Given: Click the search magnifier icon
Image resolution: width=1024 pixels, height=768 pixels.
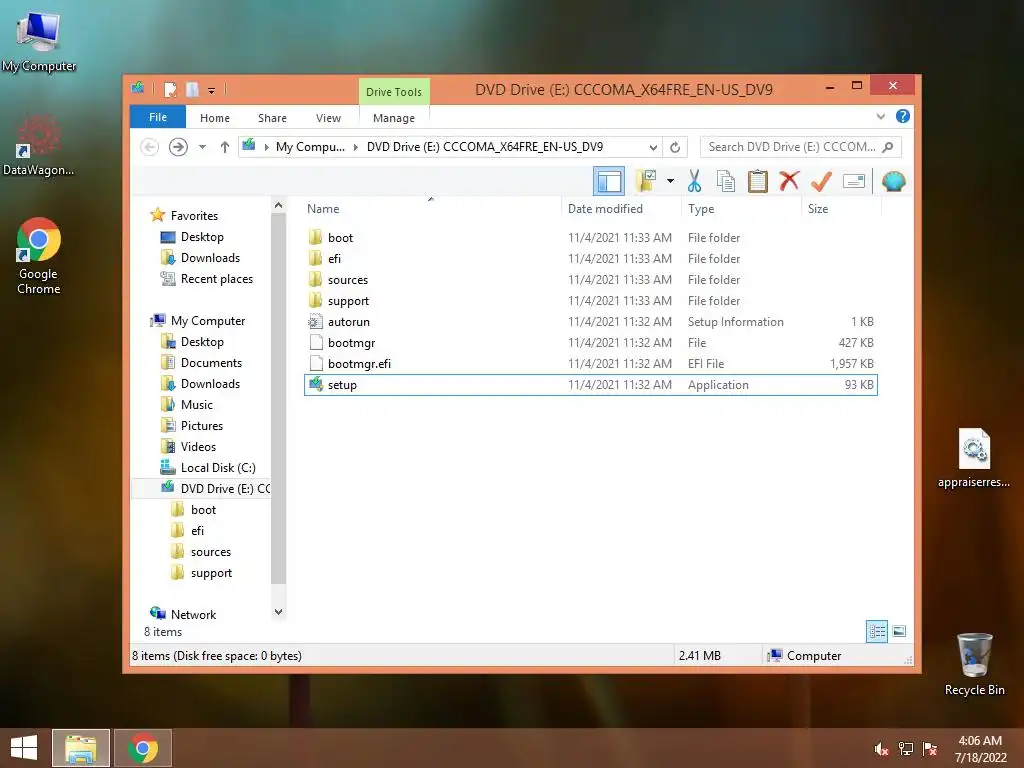Looking at the screenshot, I should pyautogui.click(x=888, y=147).
